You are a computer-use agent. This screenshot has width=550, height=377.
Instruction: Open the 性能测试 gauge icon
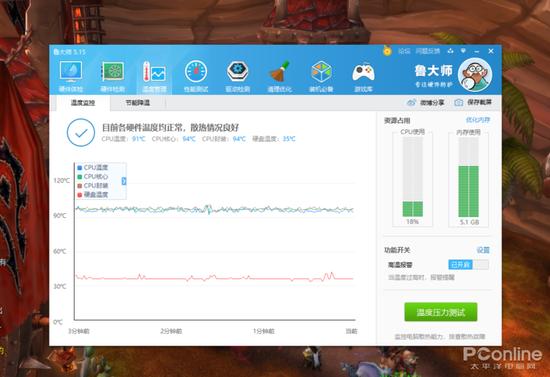click(x=196, y=76)
